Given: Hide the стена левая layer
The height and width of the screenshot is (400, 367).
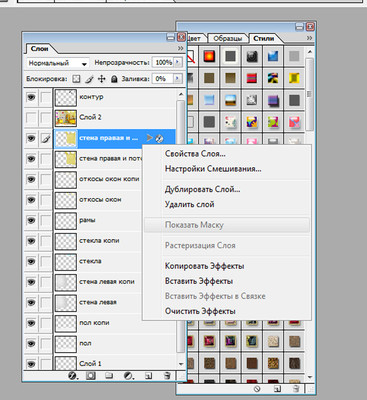Looking at the screenshot, I should coord(31,302).
